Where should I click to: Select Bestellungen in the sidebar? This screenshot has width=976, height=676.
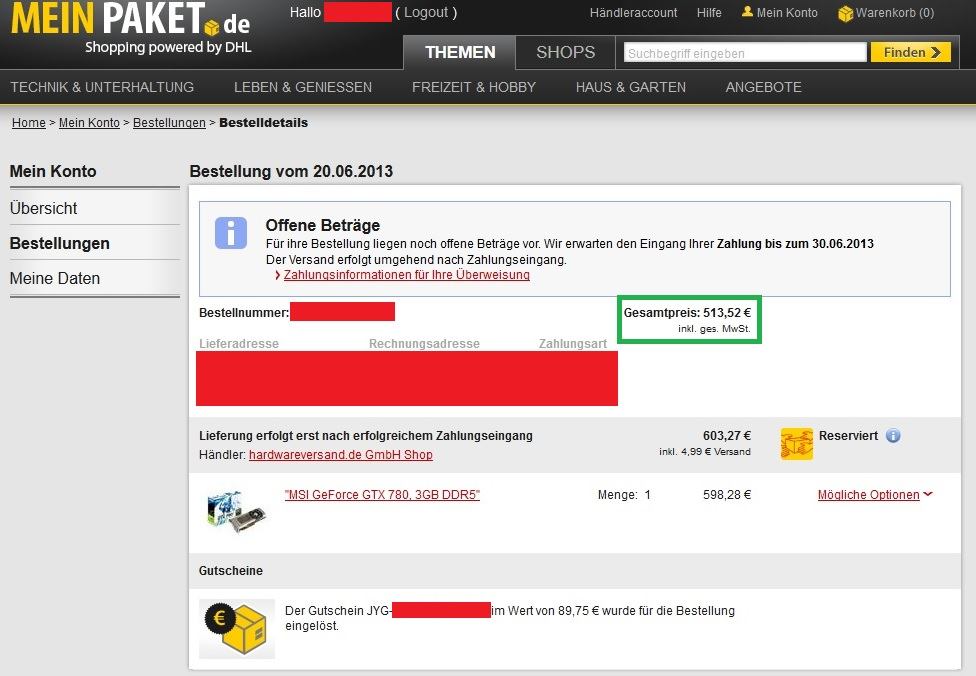pyautogui.click(x=95, y=243)
